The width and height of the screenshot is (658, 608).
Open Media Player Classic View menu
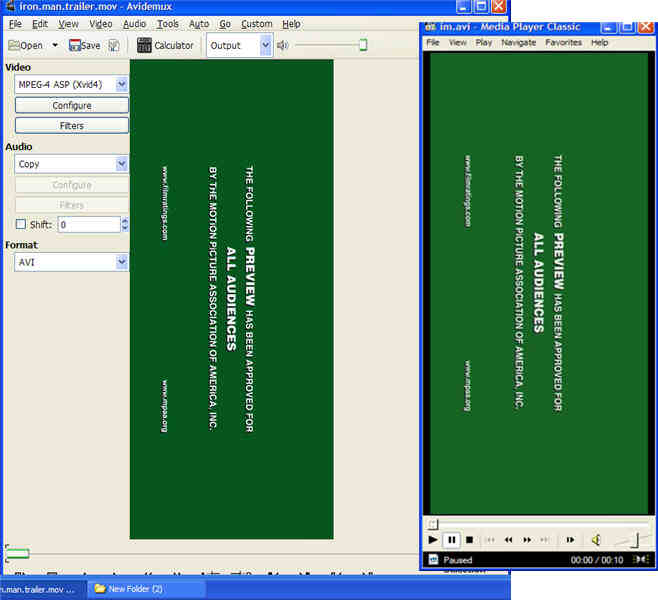[x=457, y=42]
